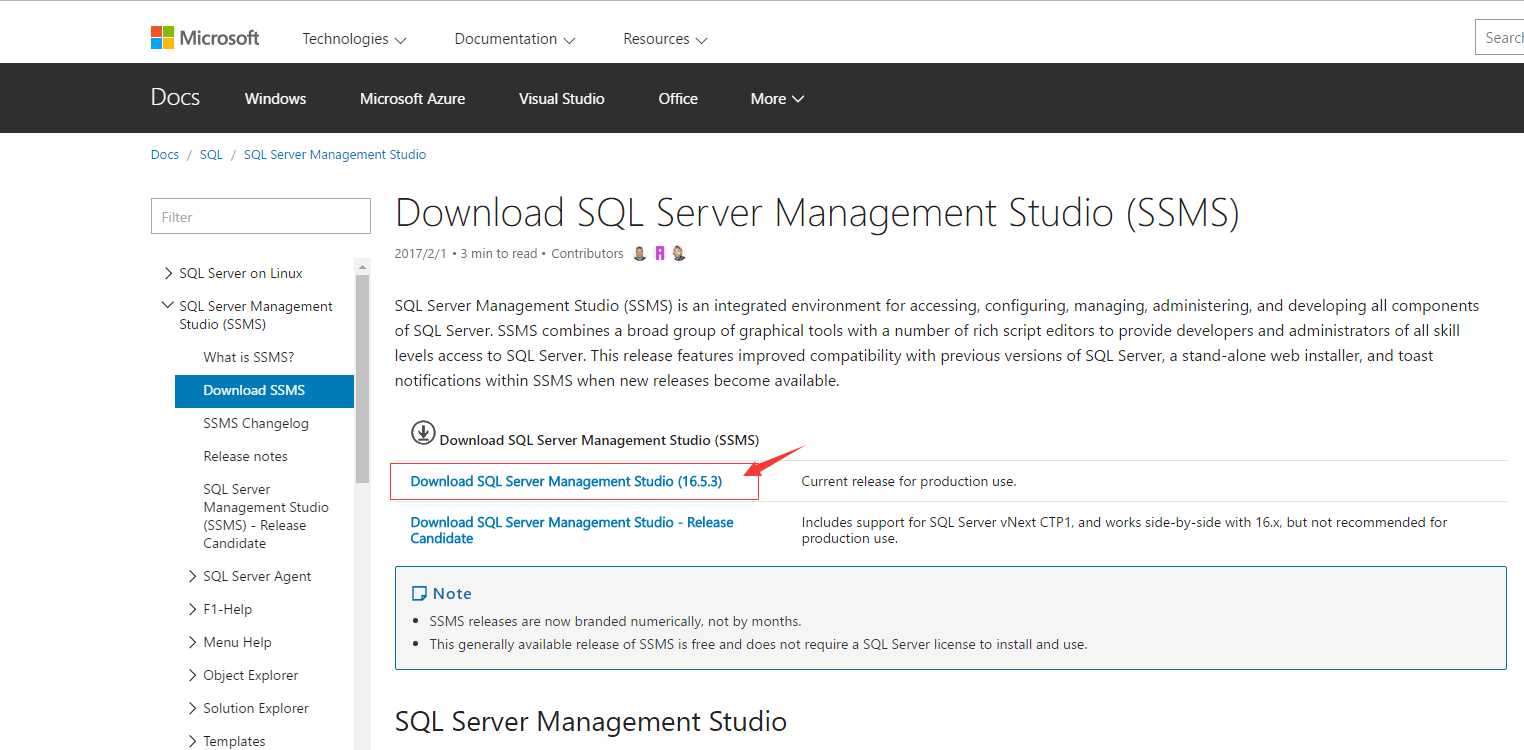Open the Resources dropdown menu
The width and height of the screenshot is (1524, 750).
[665, 39]
